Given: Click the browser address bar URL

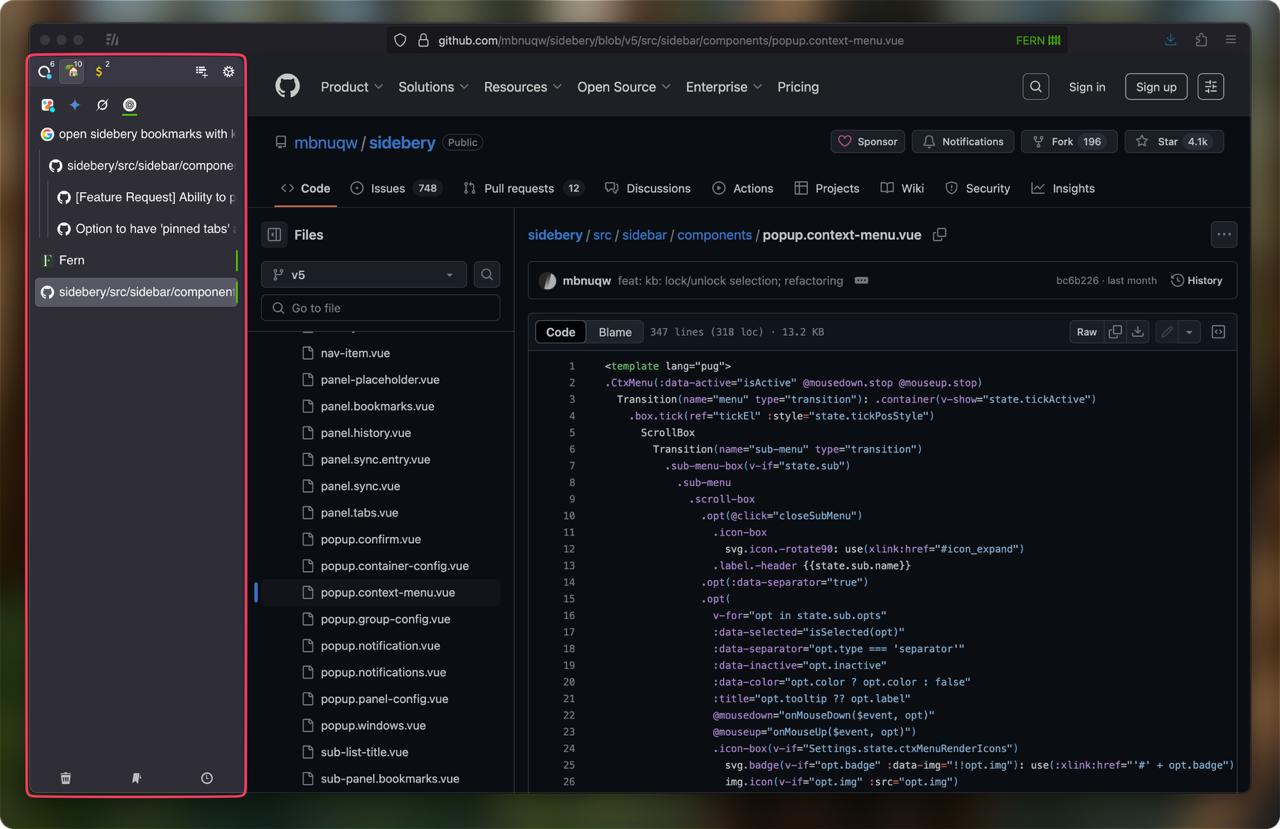Looking at the screenshot, I should coord(671,40).
